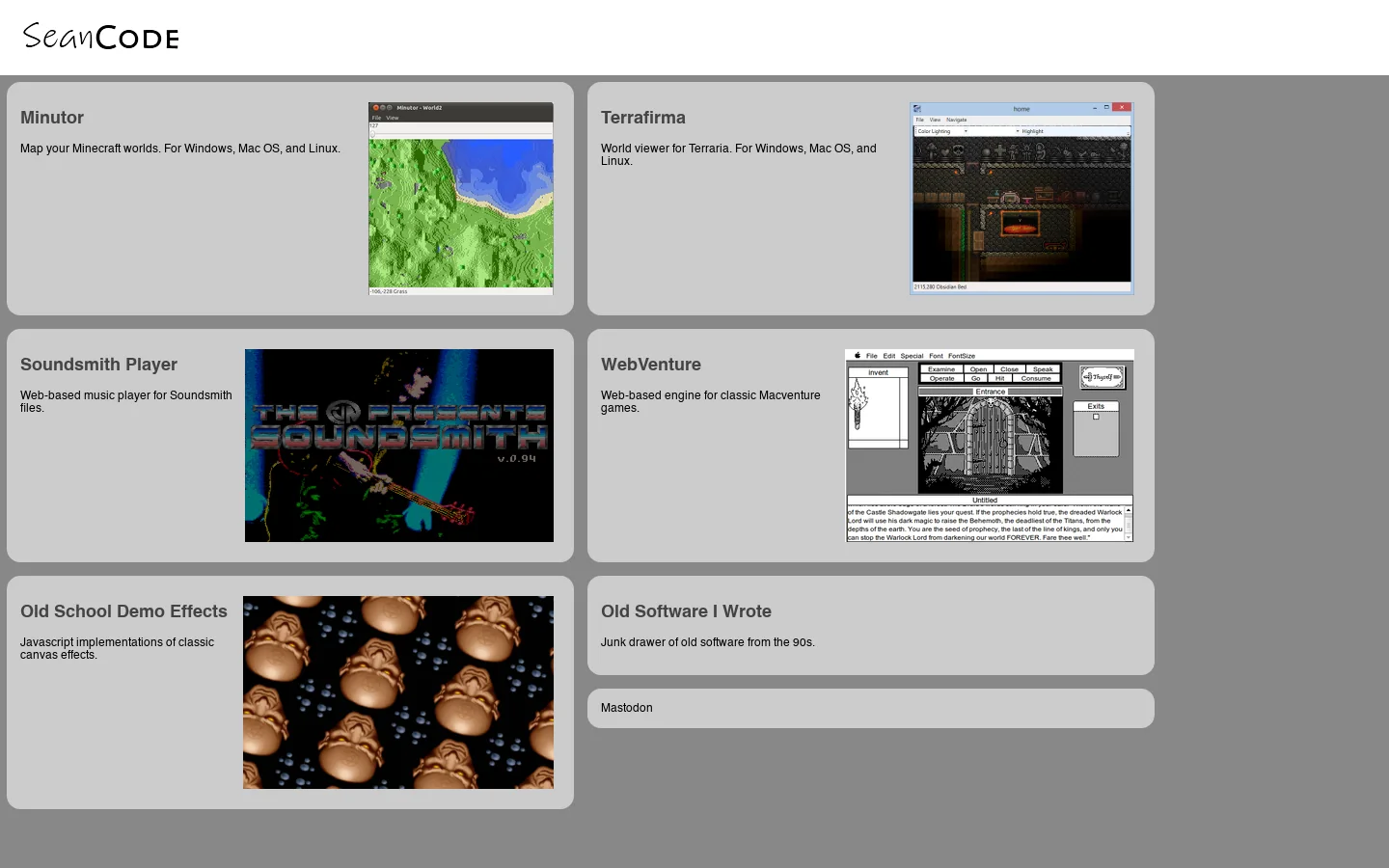Open the Terrafirma project title
The width and height of the screenshot is (1389, 868).
643,118
